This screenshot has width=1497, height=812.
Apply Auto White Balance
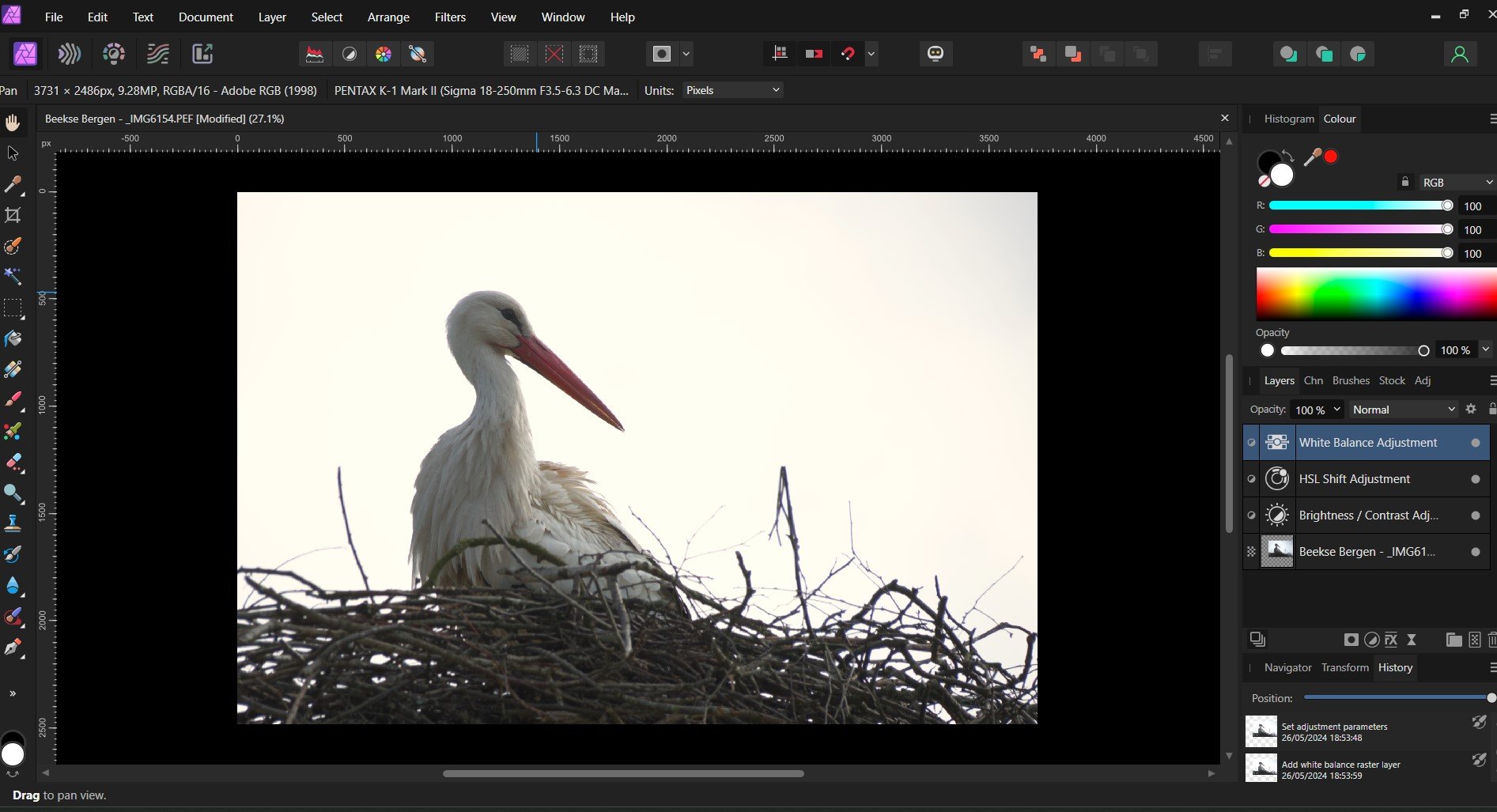[x=418, y=54]
